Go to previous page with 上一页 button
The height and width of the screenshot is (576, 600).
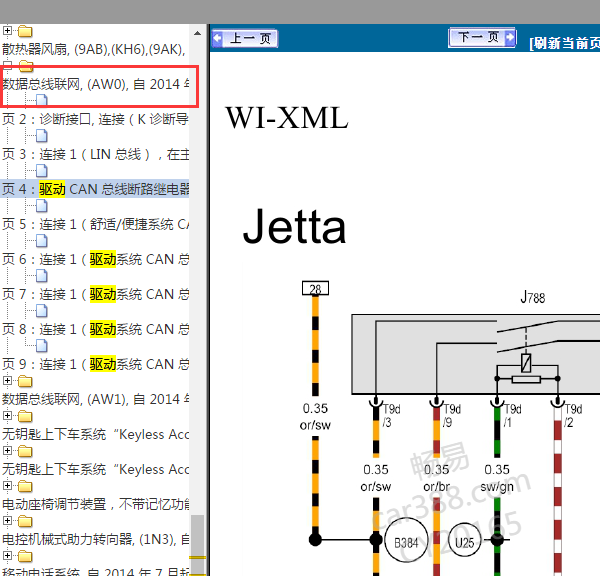[245, 38]
